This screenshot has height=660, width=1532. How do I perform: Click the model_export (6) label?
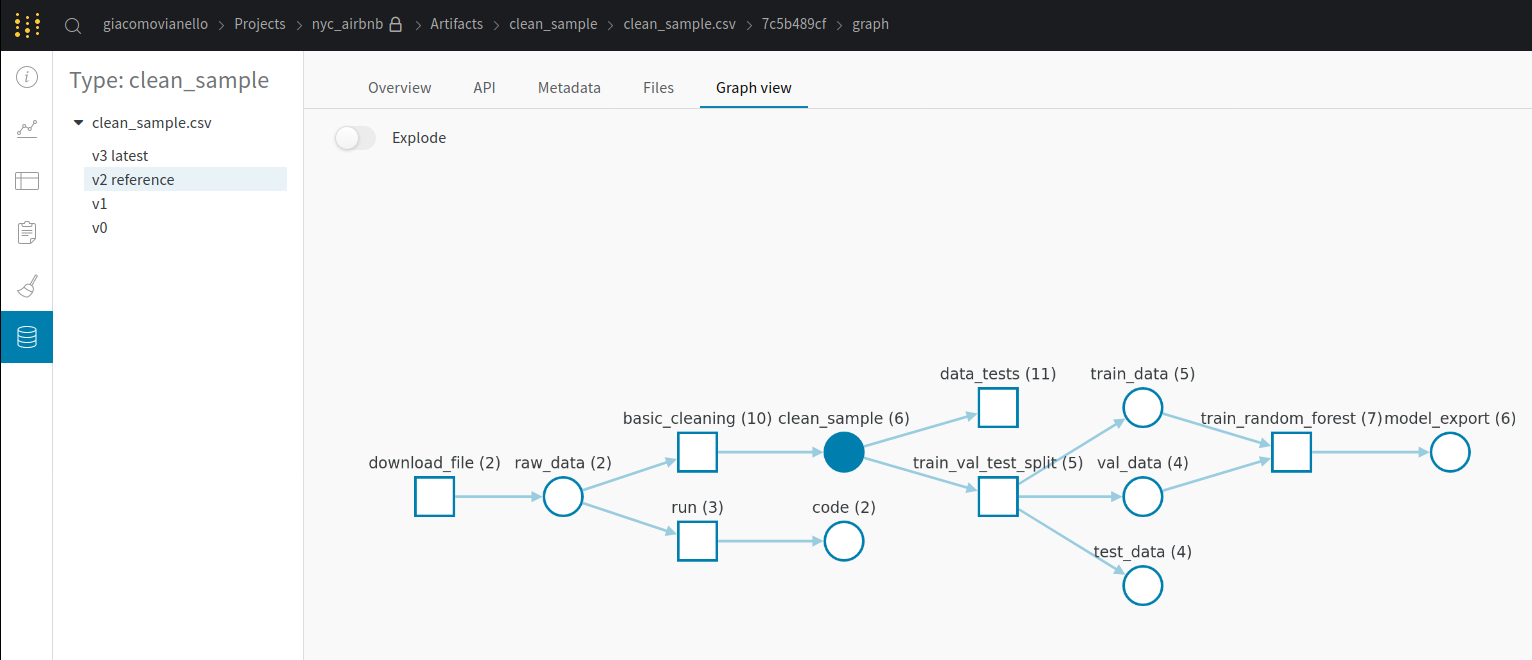pyautogui.click(x=1450, y=418)
